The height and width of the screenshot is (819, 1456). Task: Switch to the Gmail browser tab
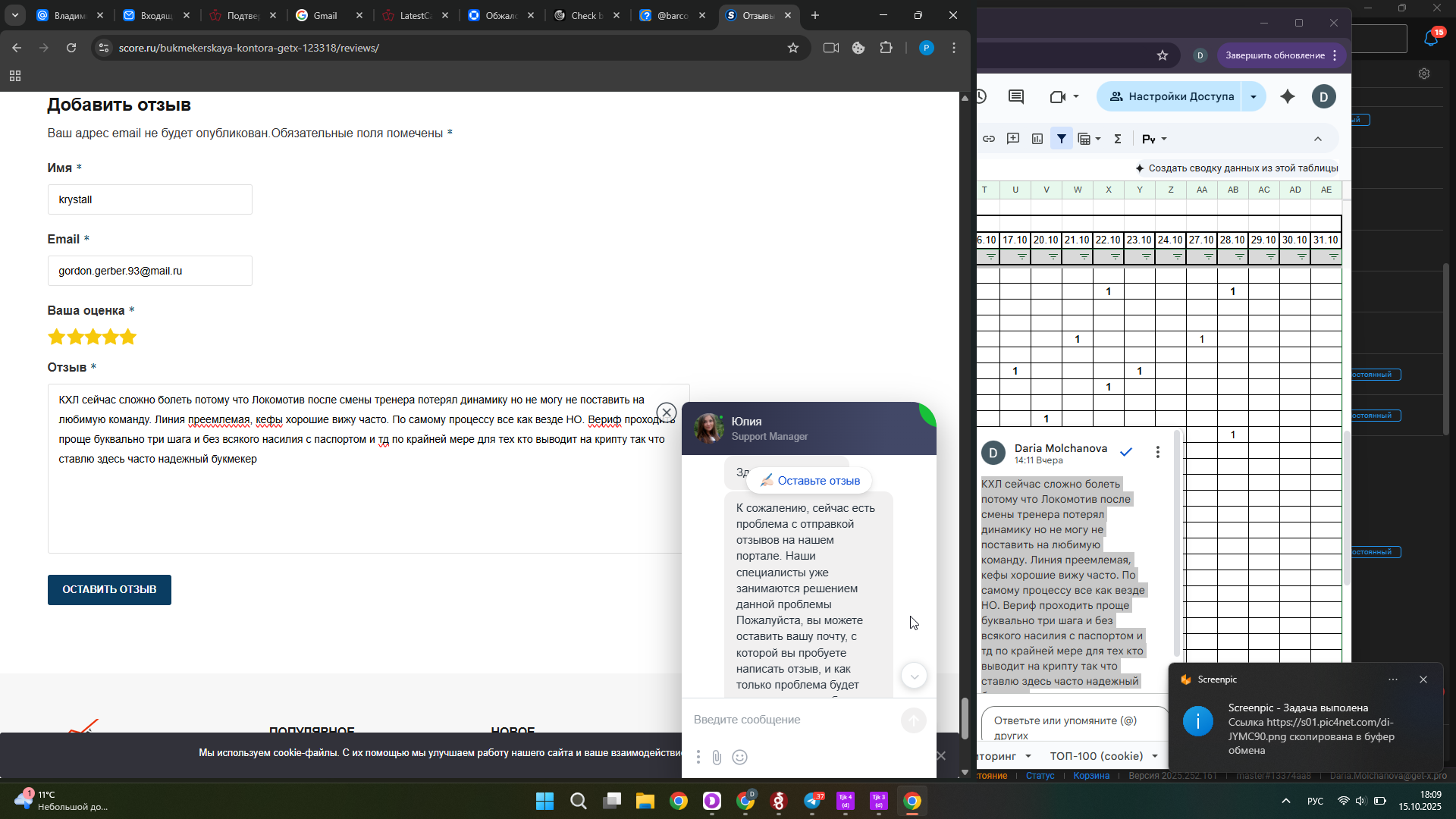pos(326,15)
